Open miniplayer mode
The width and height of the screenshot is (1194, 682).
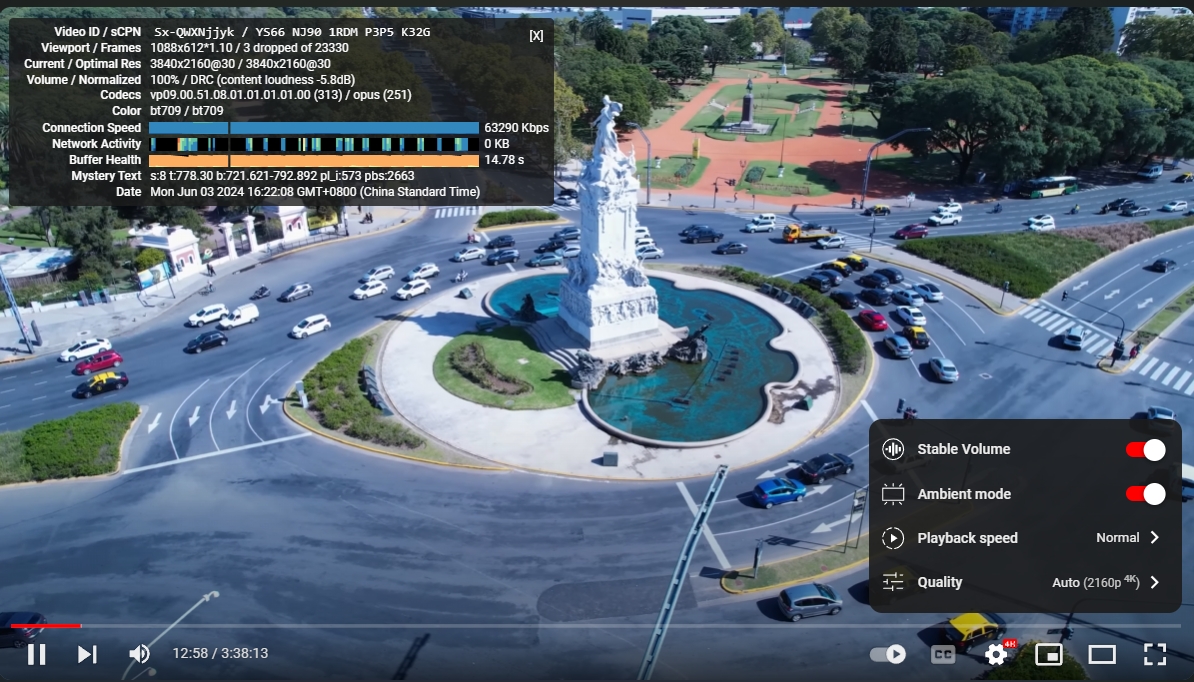coord(1048,654)
